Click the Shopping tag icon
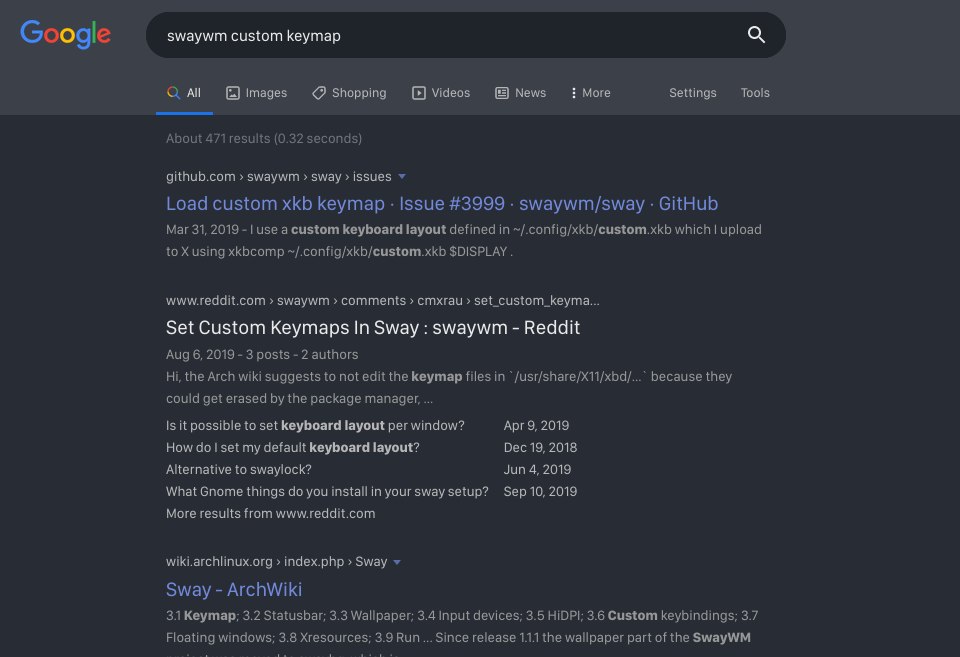The width and height of the screenshot is (960, 657). pos(319,93)
